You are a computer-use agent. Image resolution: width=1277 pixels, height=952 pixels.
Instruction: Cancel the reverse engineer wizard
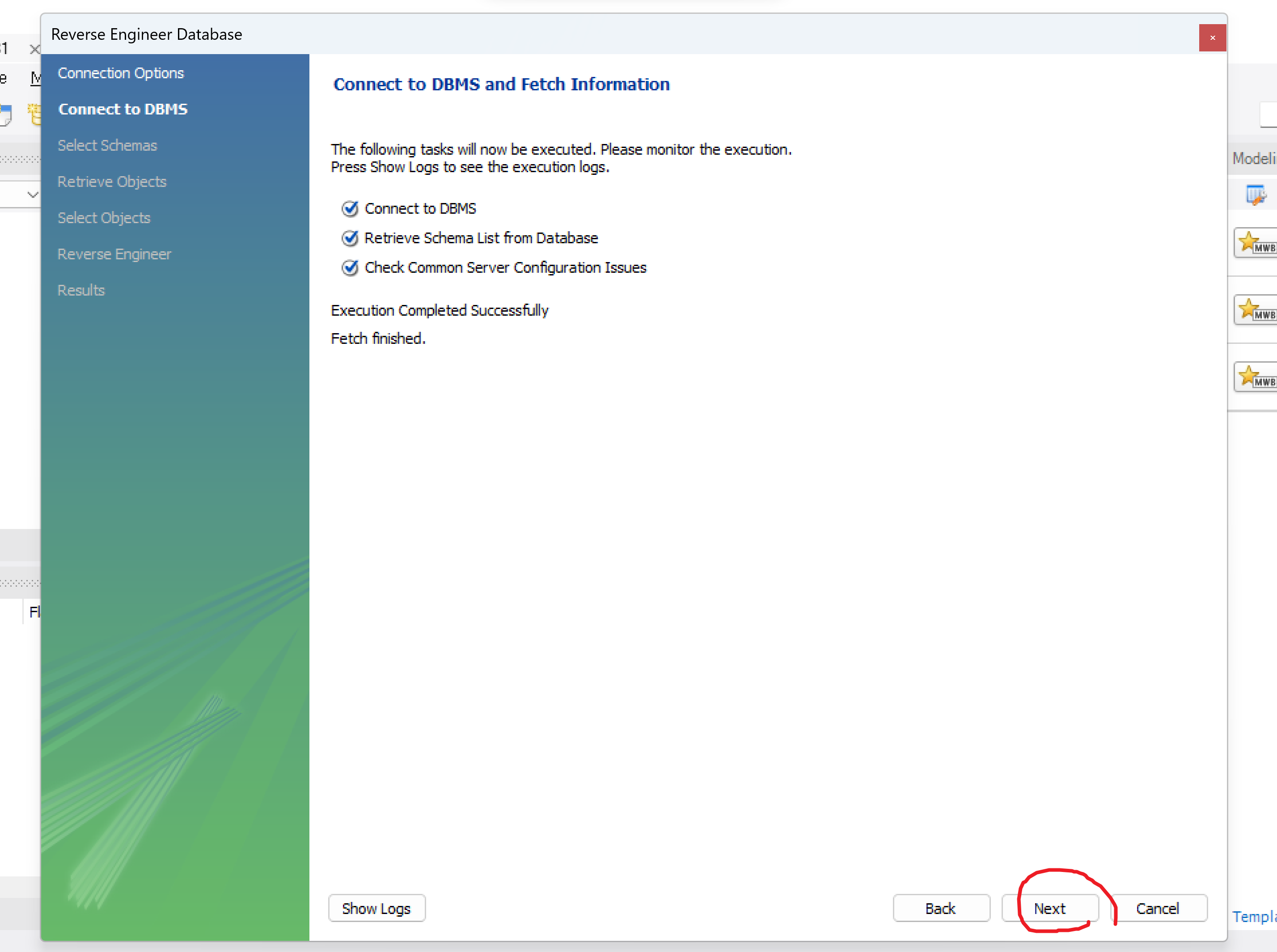pos(1158,908)
